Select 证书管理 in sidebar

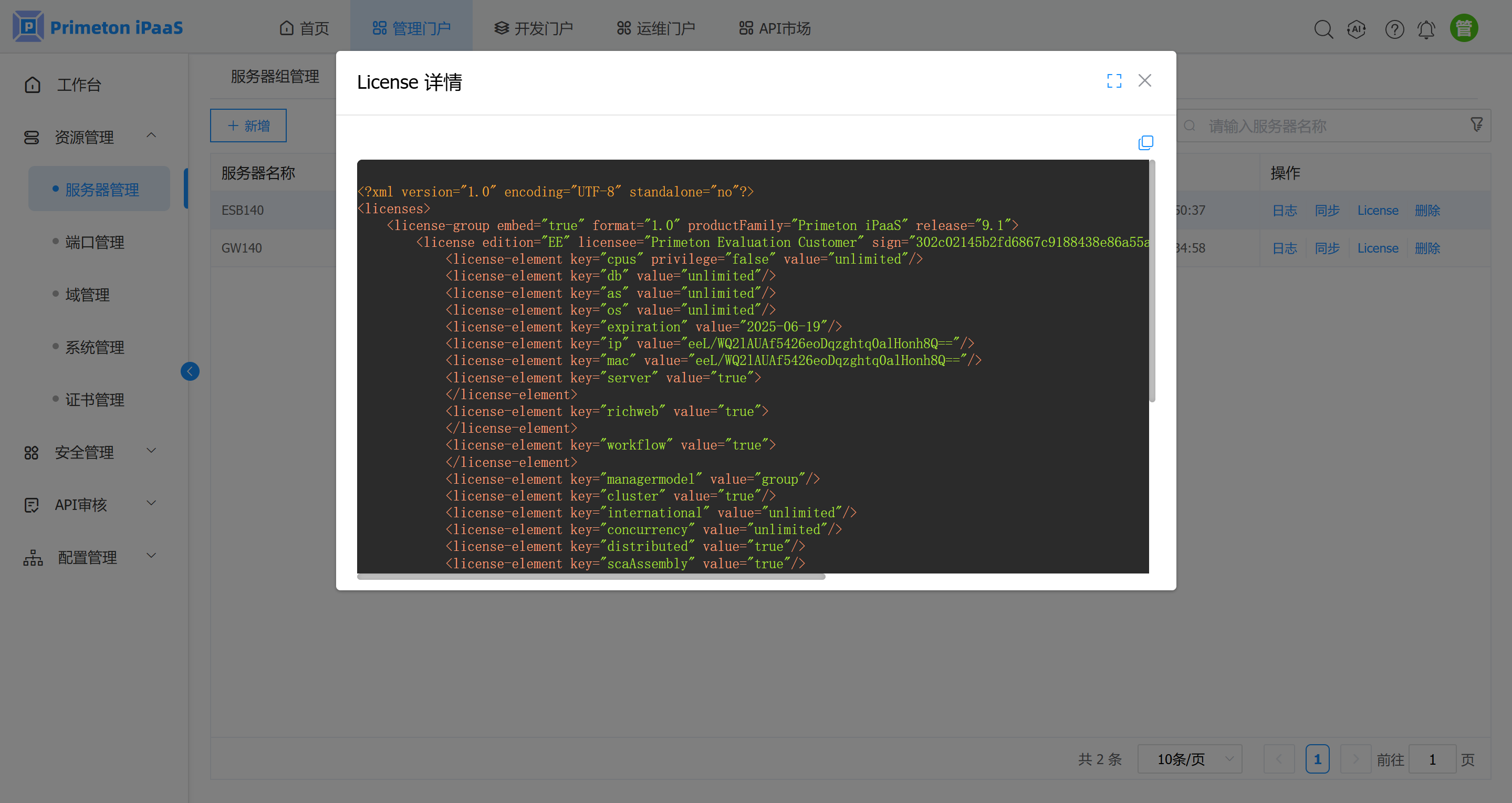coord(95,400)
